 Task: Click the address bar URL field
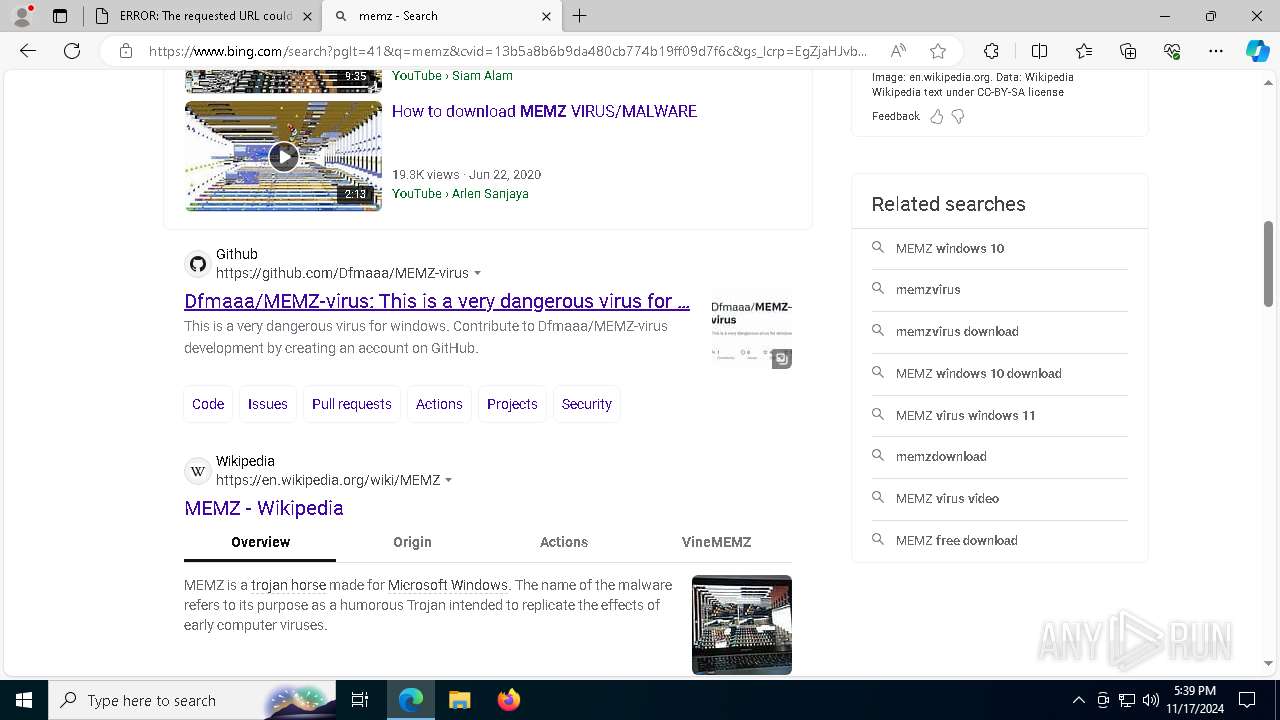[509, 51]
